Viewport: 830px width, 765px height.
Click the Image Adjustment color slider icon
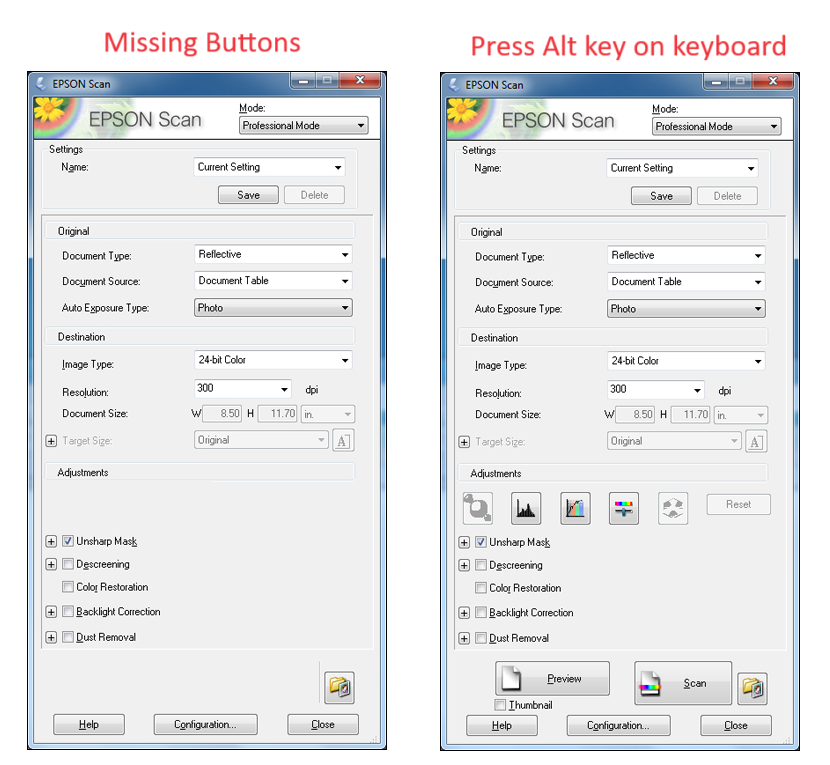tap(624, 508)
